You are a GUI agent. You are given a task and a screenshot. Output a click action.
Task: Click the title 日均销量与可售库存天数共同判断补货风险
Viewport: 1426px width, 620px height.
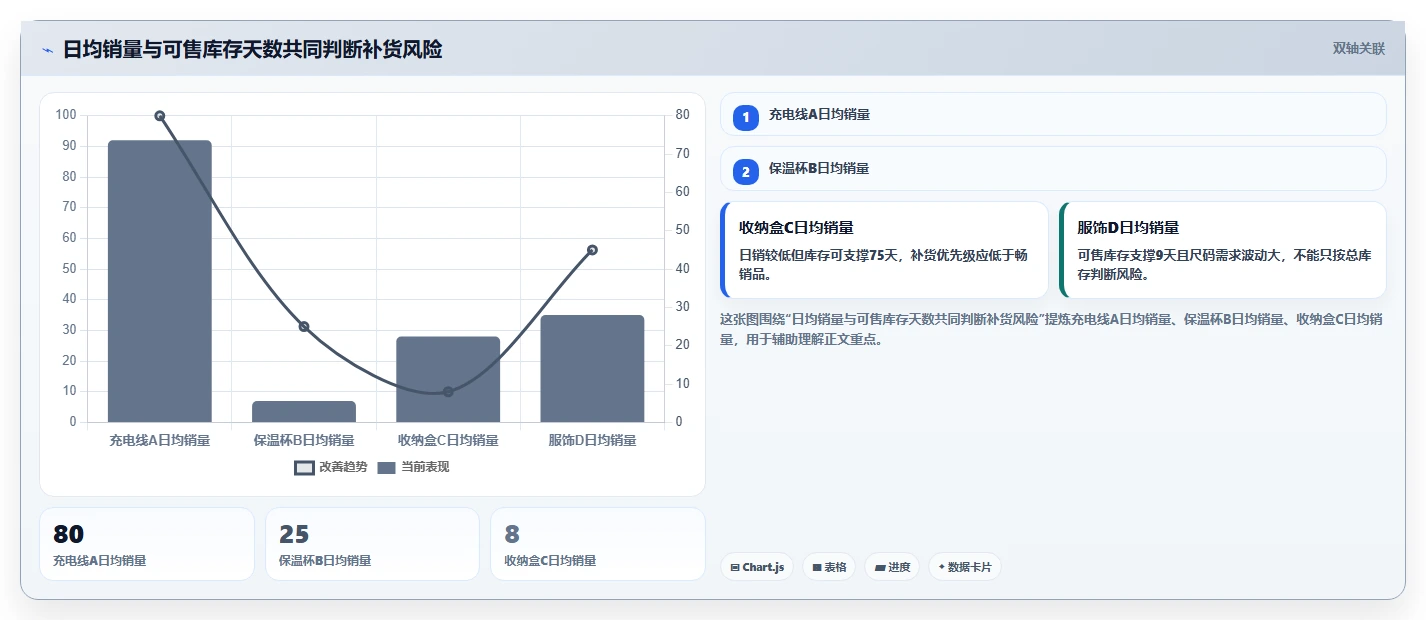click(252, 49)
